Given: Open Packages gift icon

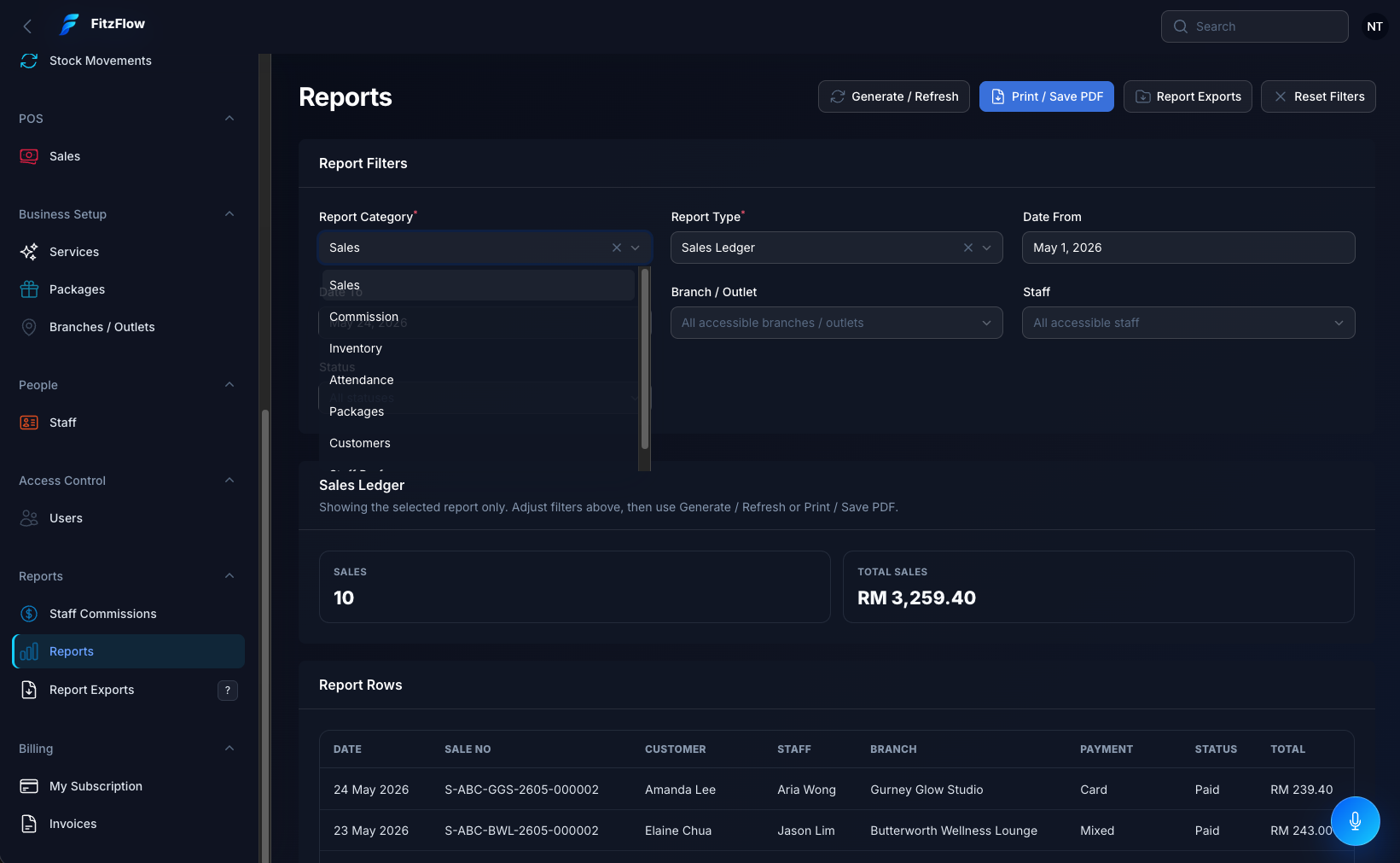Looking at the screenshot, I should point(29,289).
